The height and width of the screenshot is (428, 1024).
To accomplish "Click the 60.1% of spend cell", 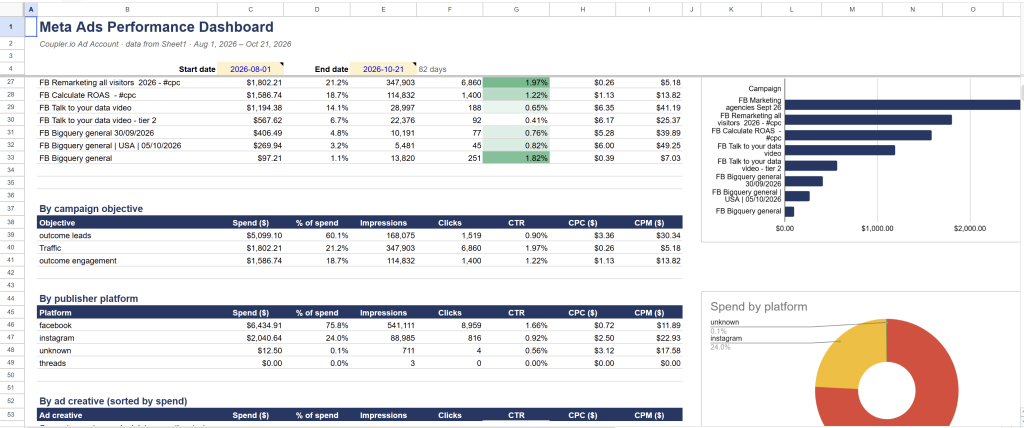I will tap(317, 235).
